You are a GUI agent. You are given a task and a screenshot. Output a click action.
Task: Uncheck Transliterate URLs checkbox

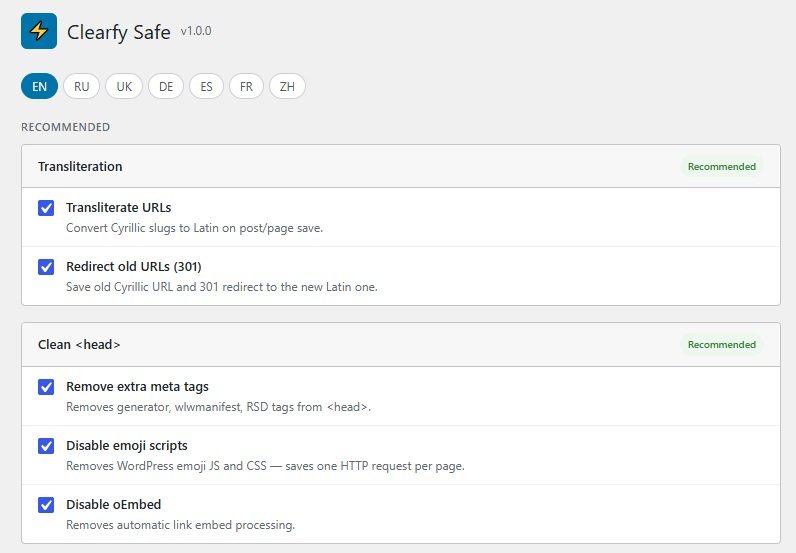click(46, 208)
